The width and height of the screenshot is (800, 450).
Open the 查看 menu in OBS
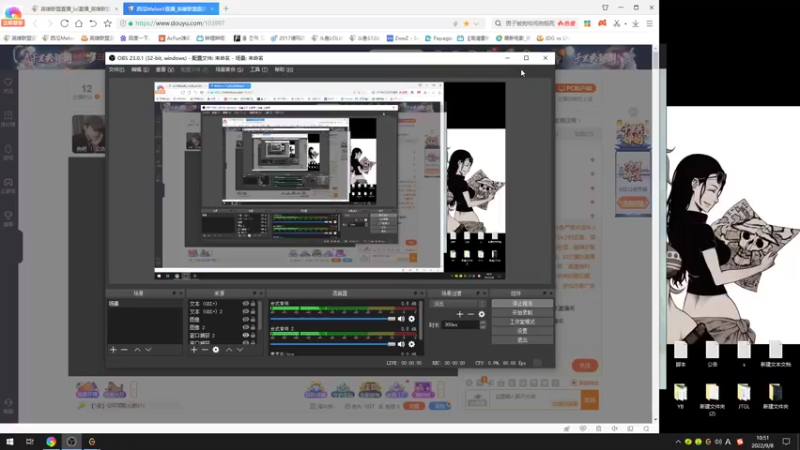click(164, 70)
